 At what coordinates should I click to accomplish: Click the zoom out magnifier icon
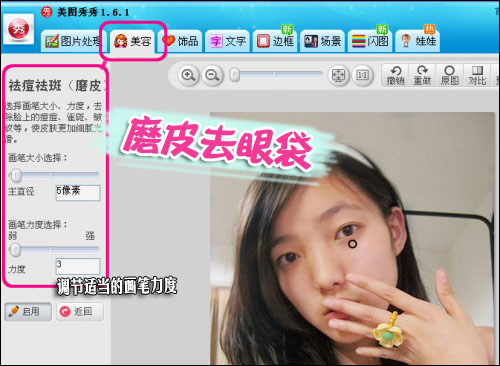point(212,76)
